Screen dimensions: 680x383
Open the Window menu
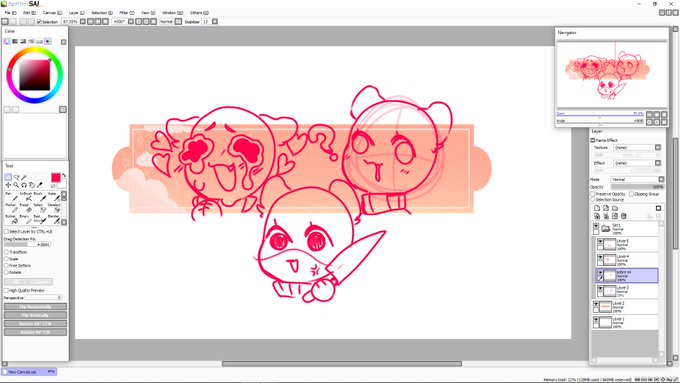coord(173,13)
